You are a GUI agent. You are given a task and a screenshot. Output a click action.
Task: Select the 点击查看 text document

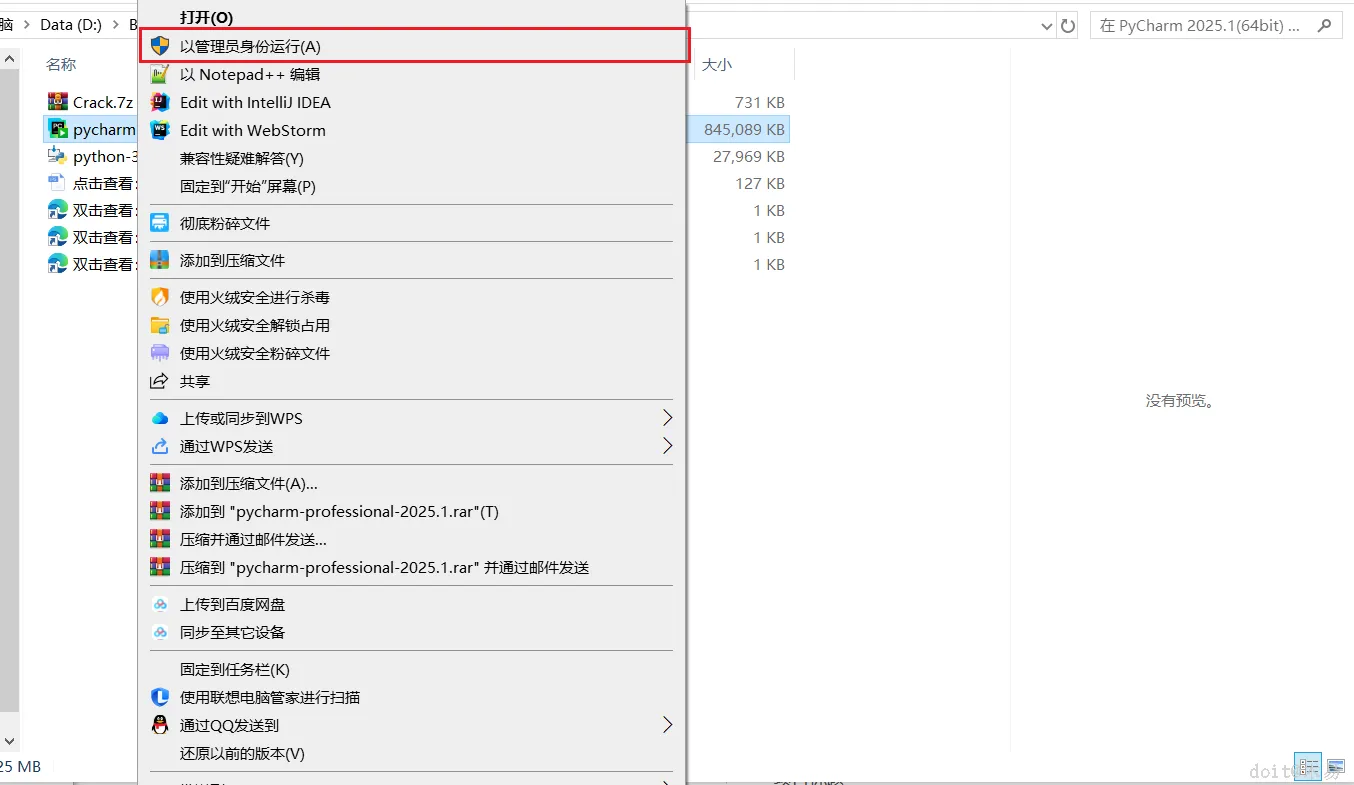pyautogui.click(x=91, y=183)
